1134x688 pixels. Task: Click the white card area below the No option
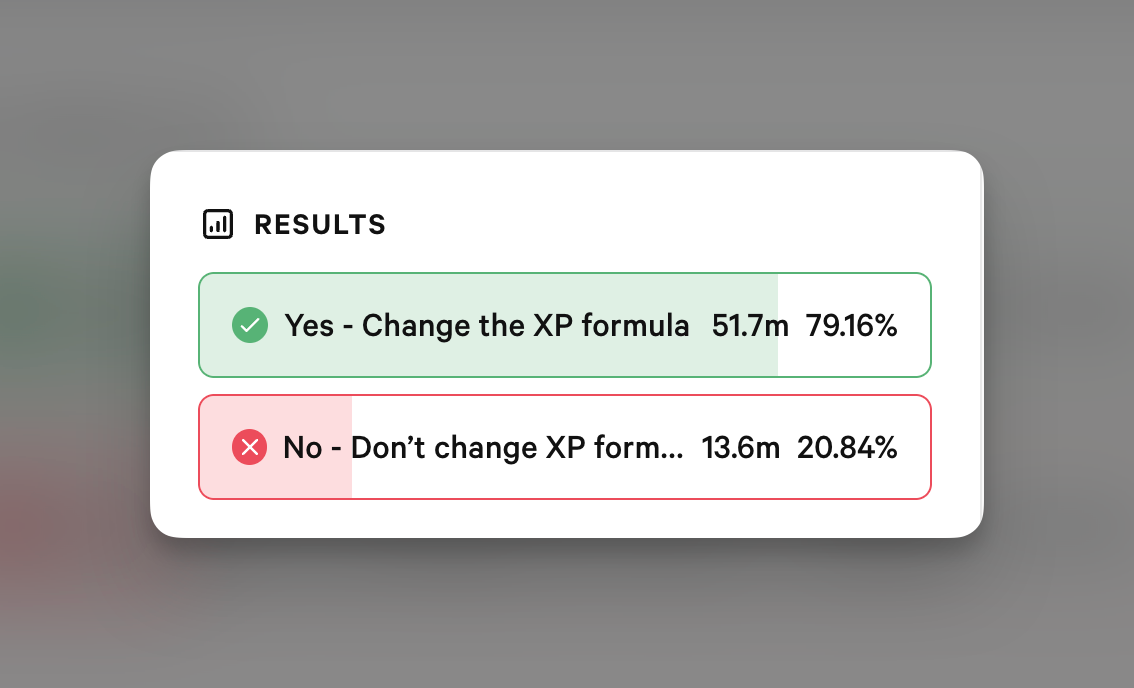coord(565,518)
